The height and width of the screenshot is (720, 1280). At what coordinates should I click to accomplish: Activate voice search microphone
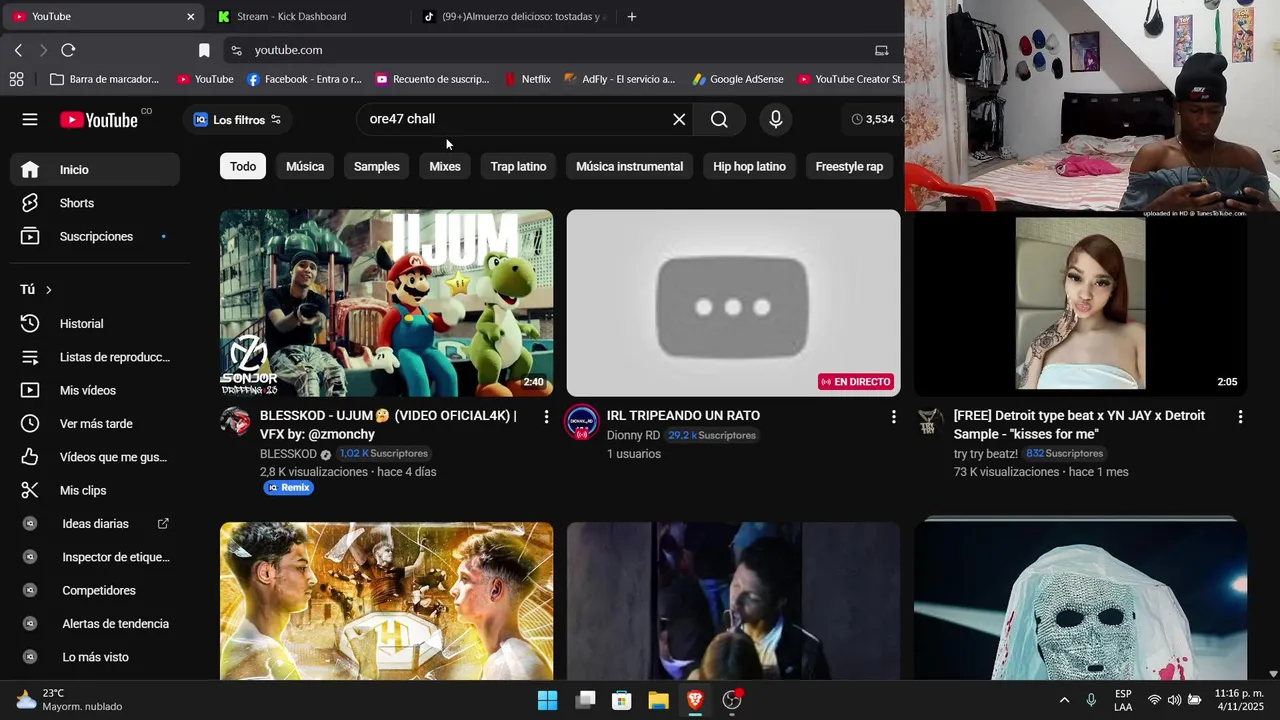(x=775, y=119)
